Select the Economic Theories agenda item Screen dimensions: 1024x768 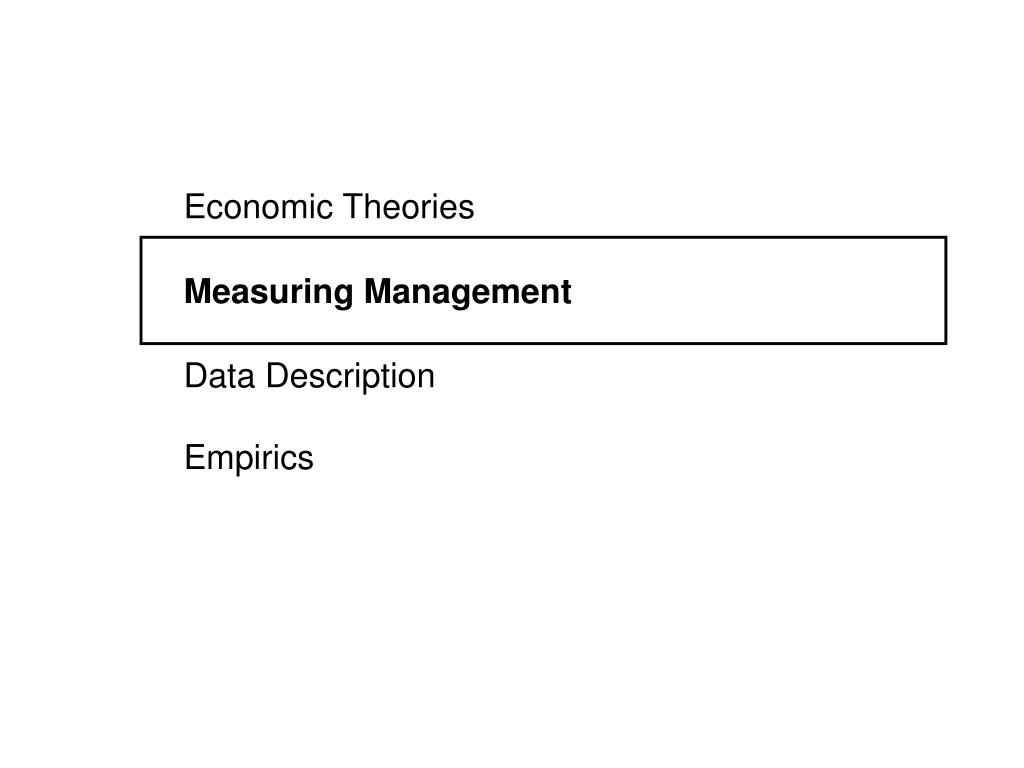329,207
